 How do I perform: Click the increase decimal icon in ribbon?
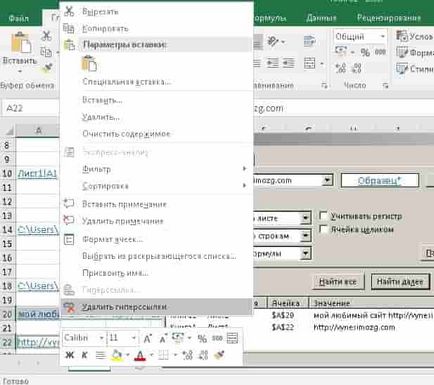[341, 68]
